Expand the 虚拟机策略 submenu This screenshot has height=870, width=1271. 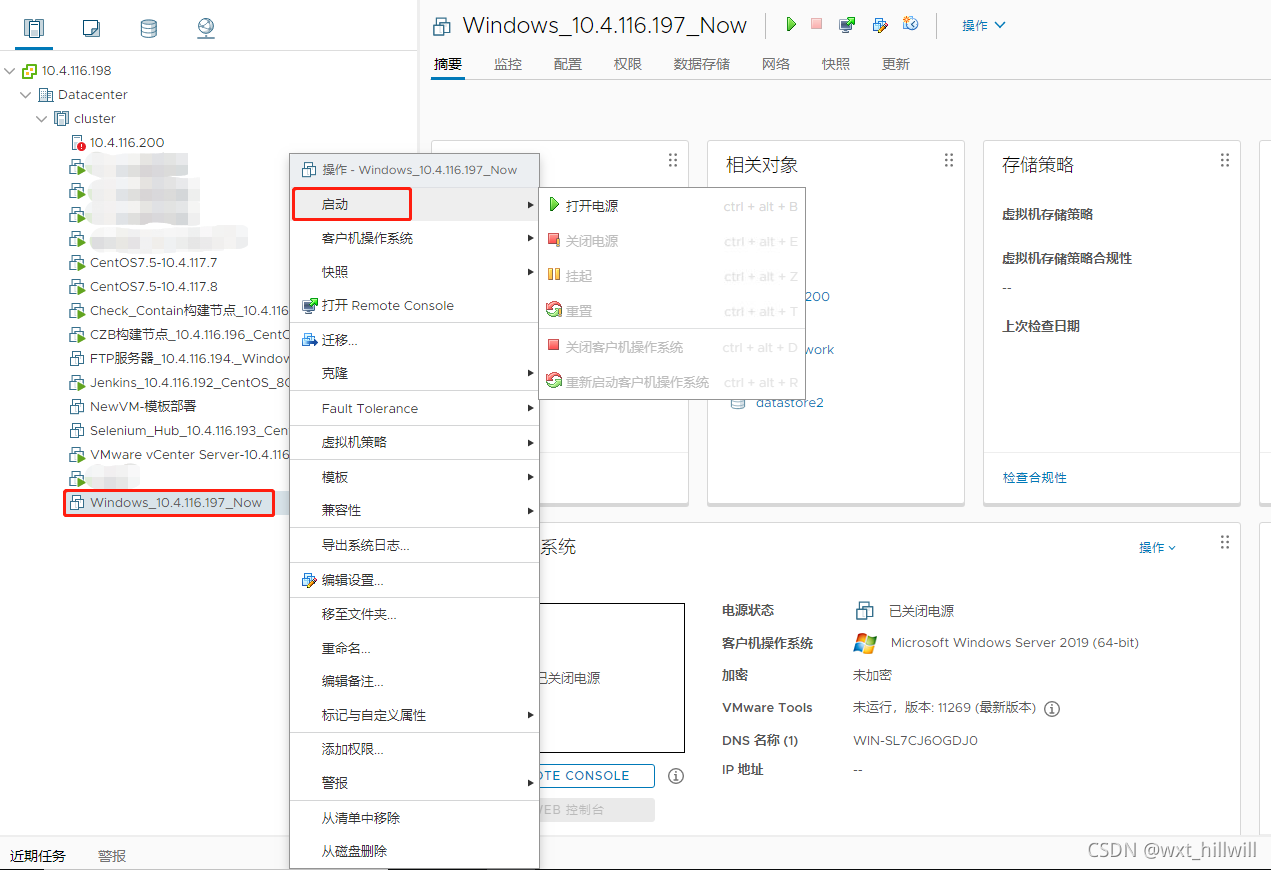pos(414,442)
